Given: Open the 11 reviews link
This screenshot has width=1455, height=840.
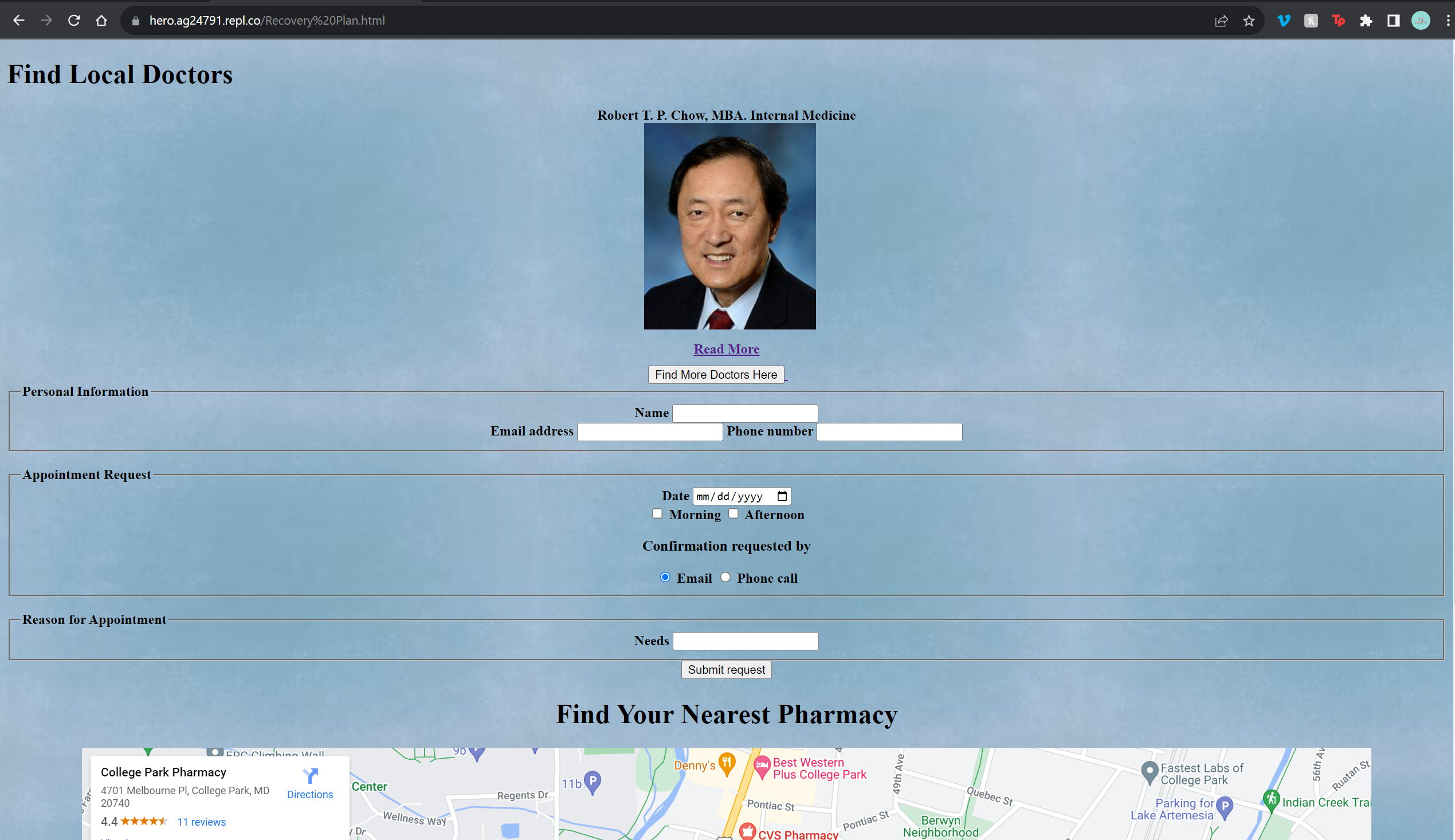Looking at the screenshot, I should (201, 822).
